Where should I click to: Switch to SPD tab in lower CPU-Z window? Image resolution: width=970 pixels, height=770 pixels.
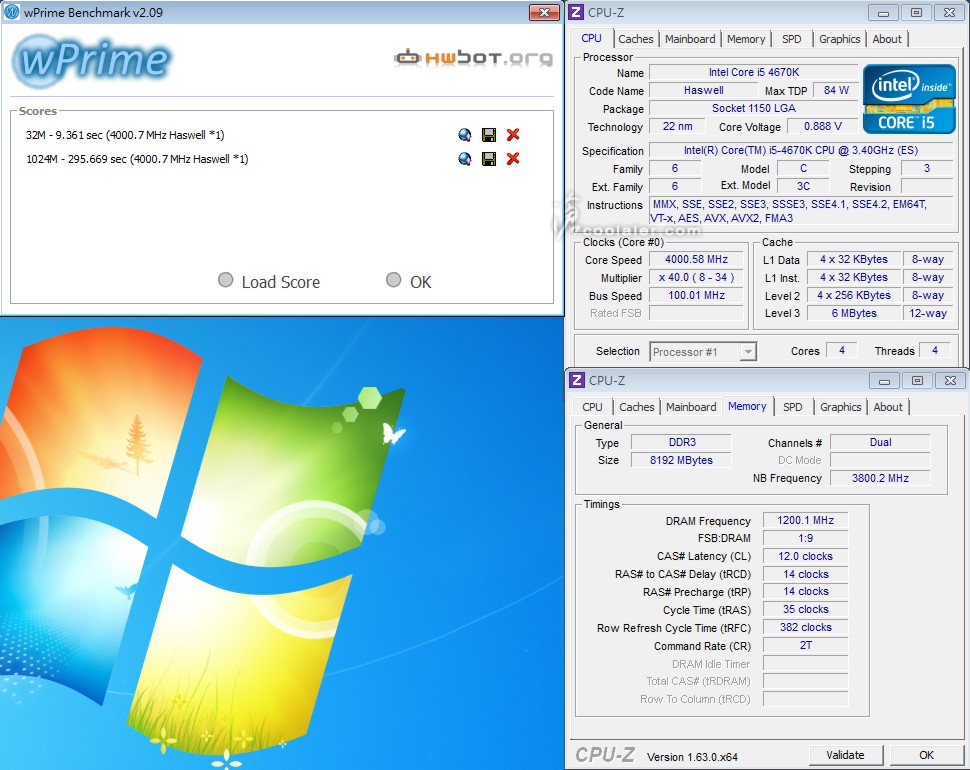click(792, 407)
